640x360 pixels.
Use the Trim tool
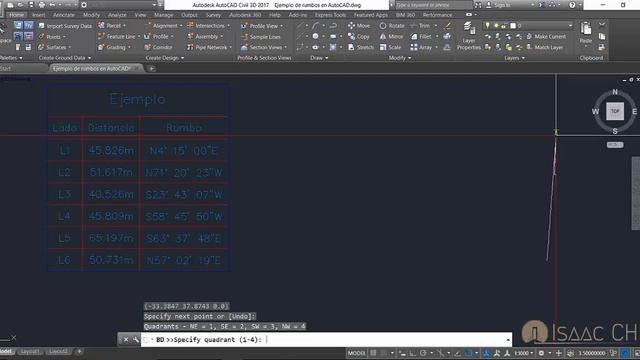pyautogui.click(x=420, y=26)
